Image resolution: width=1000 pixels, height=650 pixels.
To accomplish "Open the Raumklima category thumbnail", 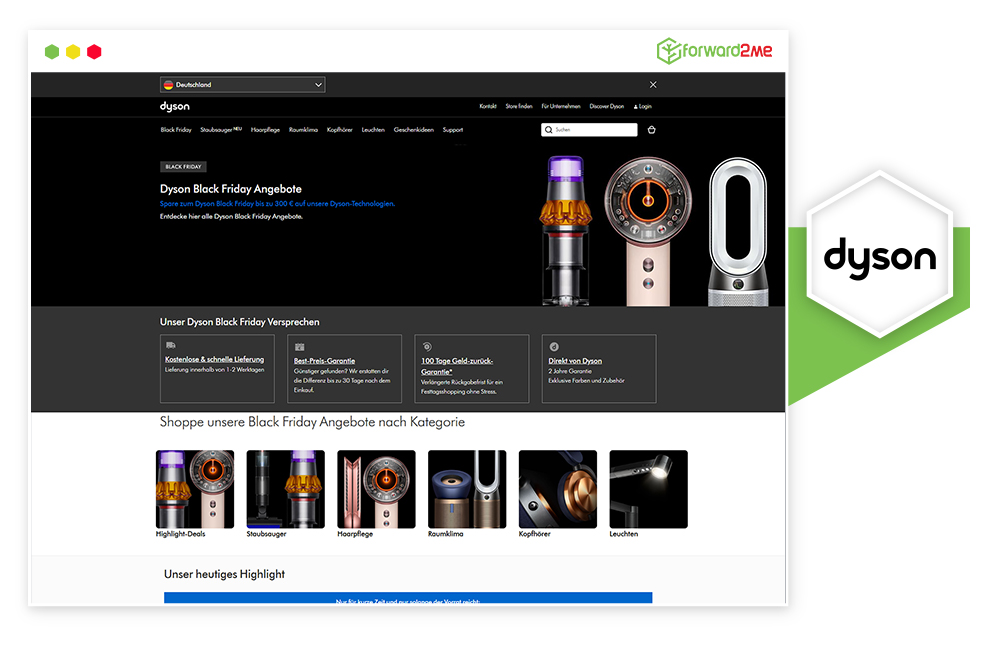I will [467, 488].
